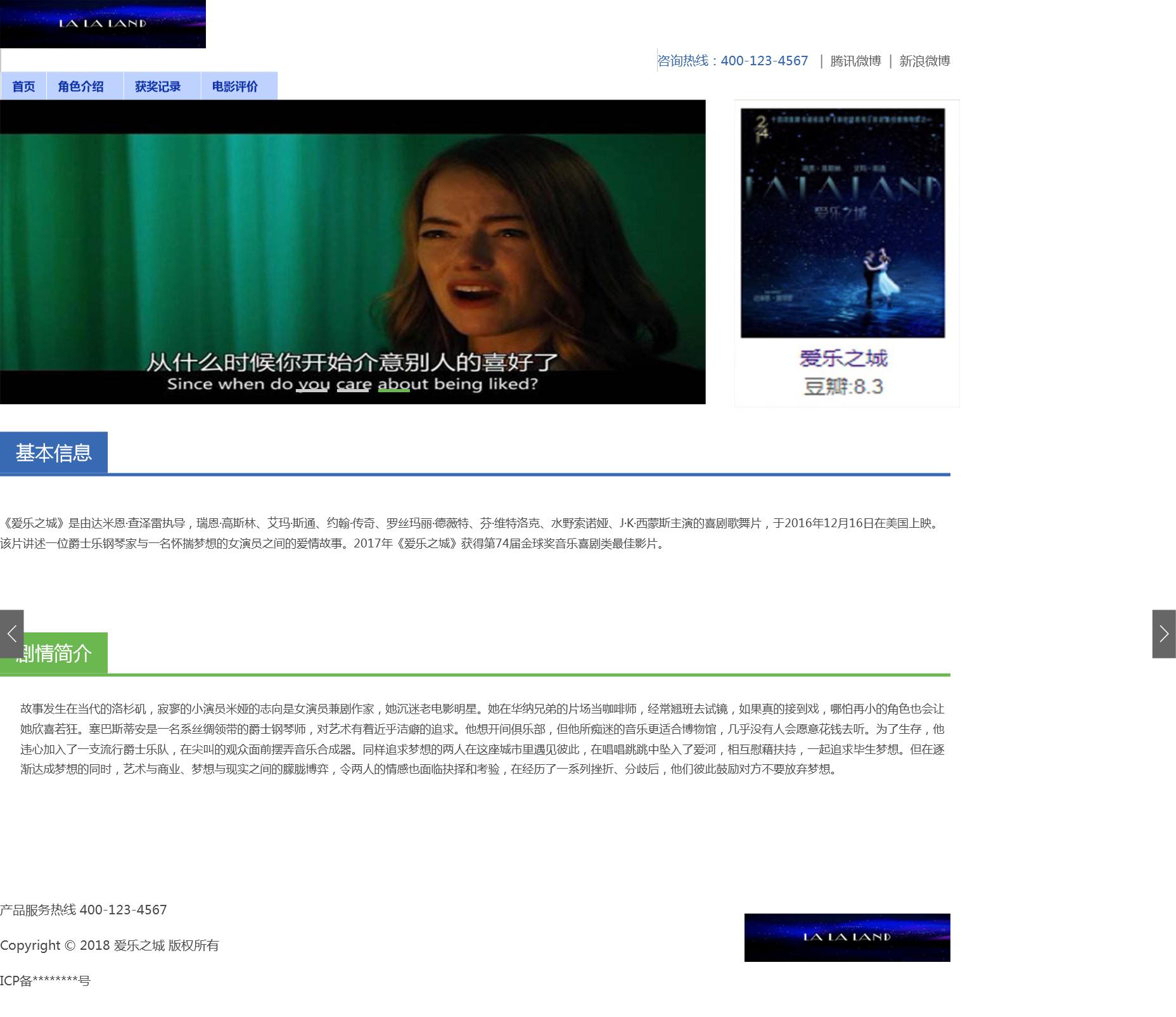Select the first carousel indicator bar
The height and width of the screenshot is (1017, 1176).
click(x=312, y=390)
